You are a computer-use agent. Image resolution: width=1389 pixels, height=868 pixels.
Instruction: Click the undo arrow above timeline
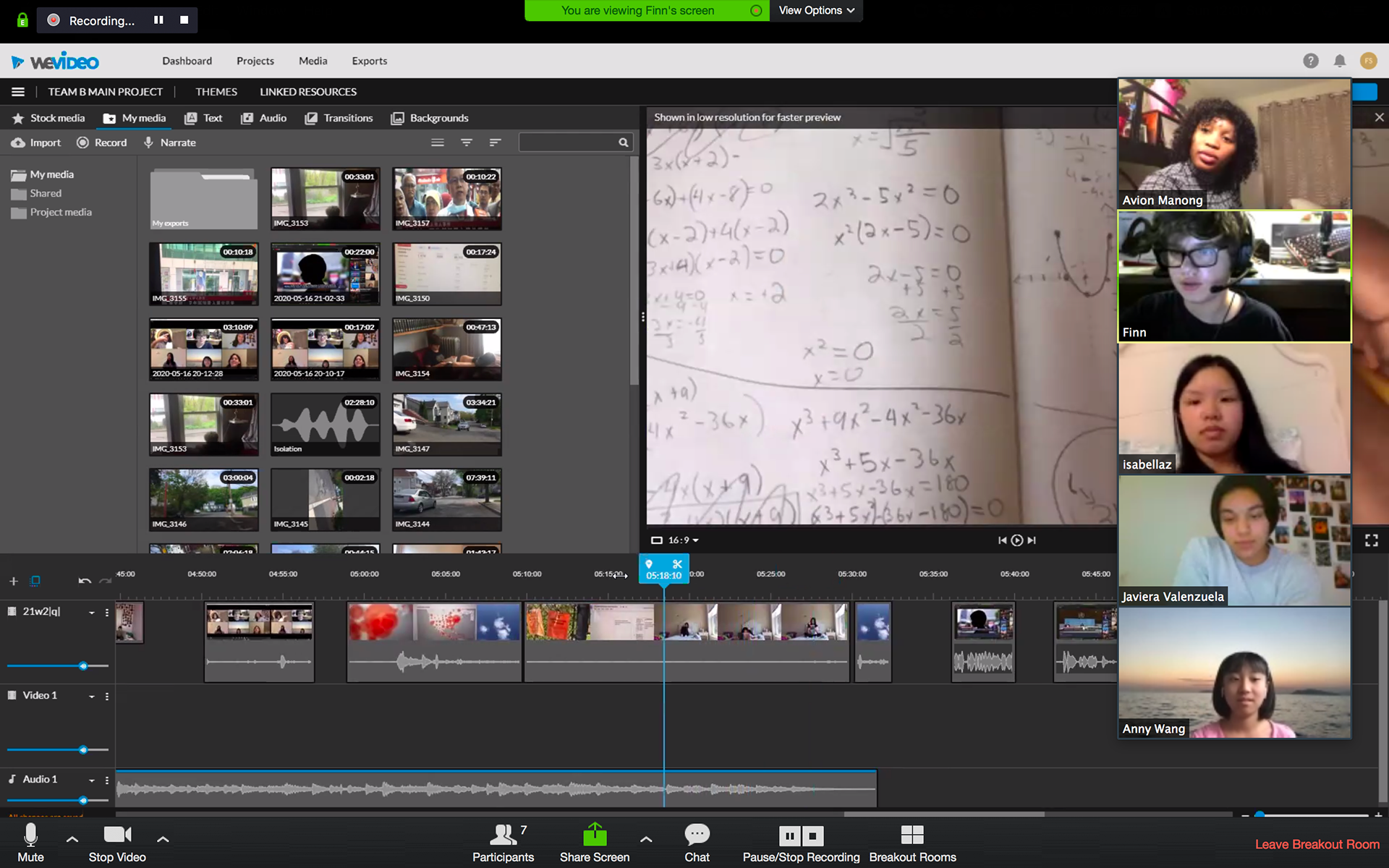point(85,581)
